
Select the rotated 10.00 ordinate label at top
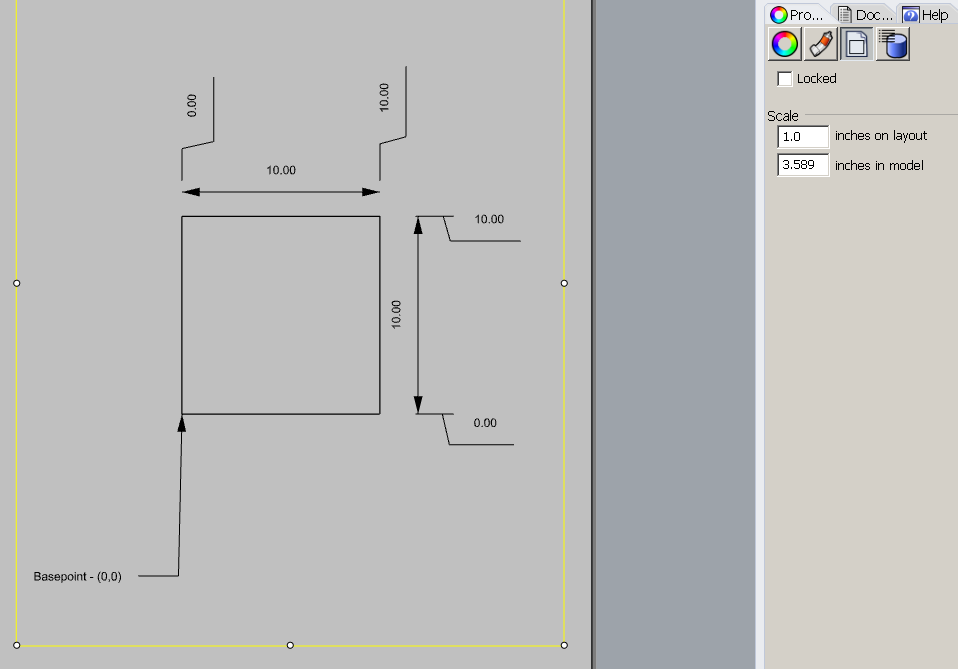[x=384, y=98]
